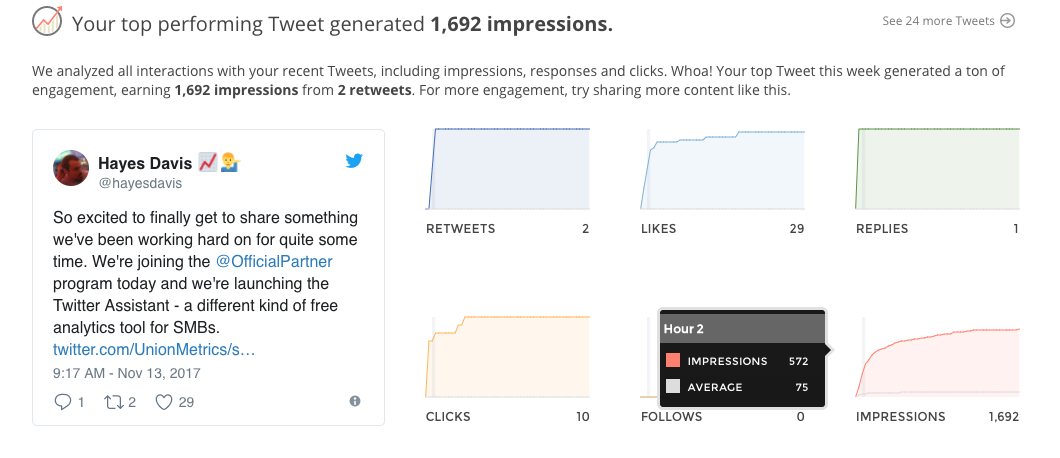The image size is (1060, 458).
Task: Click the retweet arrows icon on the tweet
Action: (112, 403)
